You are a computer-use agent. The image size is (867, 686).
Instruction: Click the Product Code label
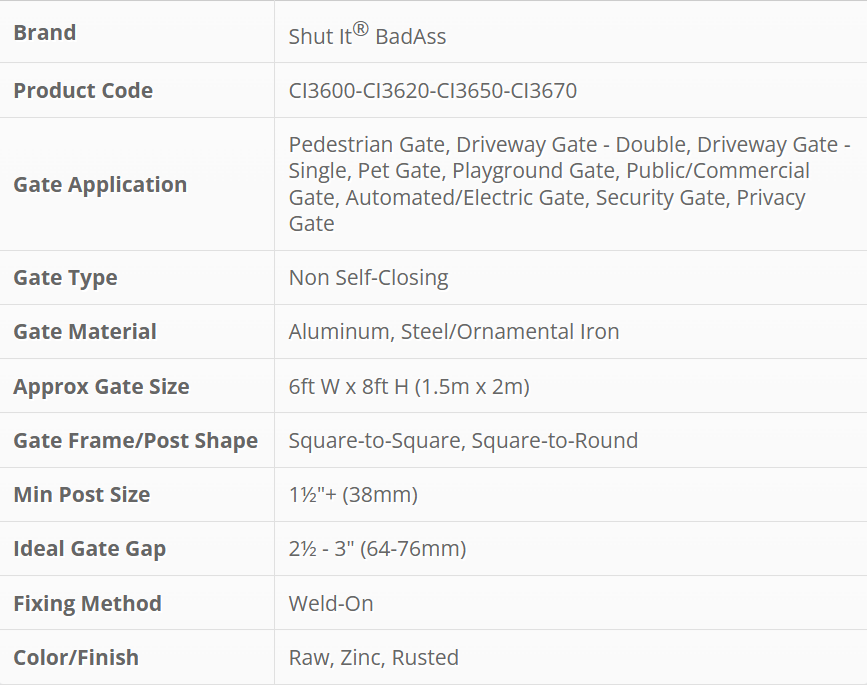[83, 91]
